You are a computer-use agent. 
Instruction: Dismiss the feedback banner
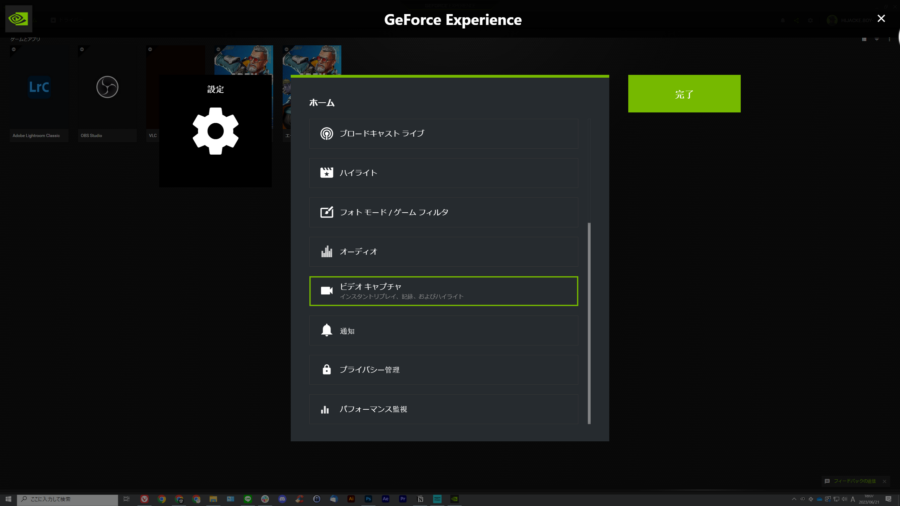(885, 481)
